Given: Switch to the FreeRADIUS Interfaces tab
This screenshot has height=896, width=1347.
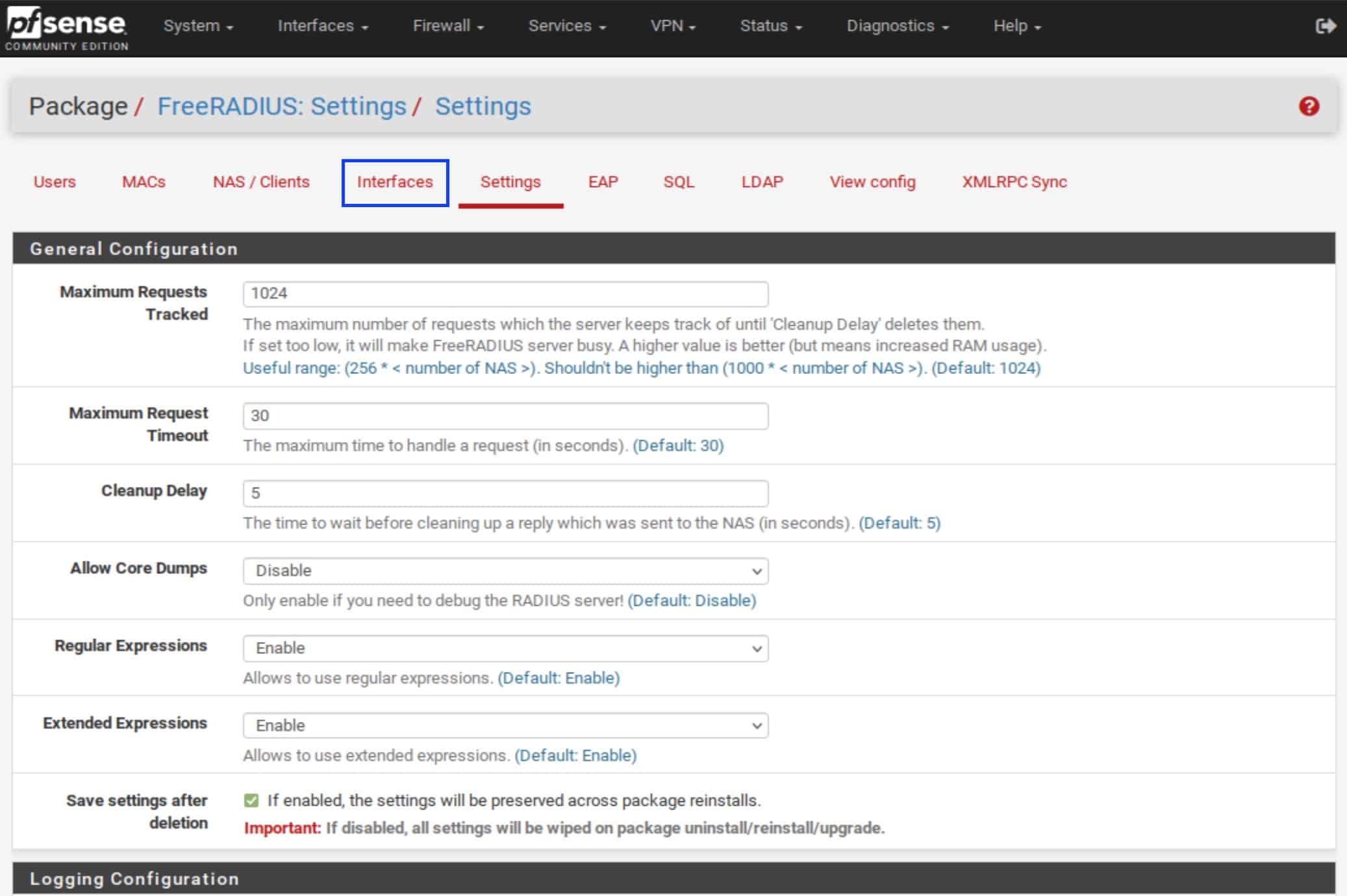Looking at the screenshot, I should click(x=395, y=182).
